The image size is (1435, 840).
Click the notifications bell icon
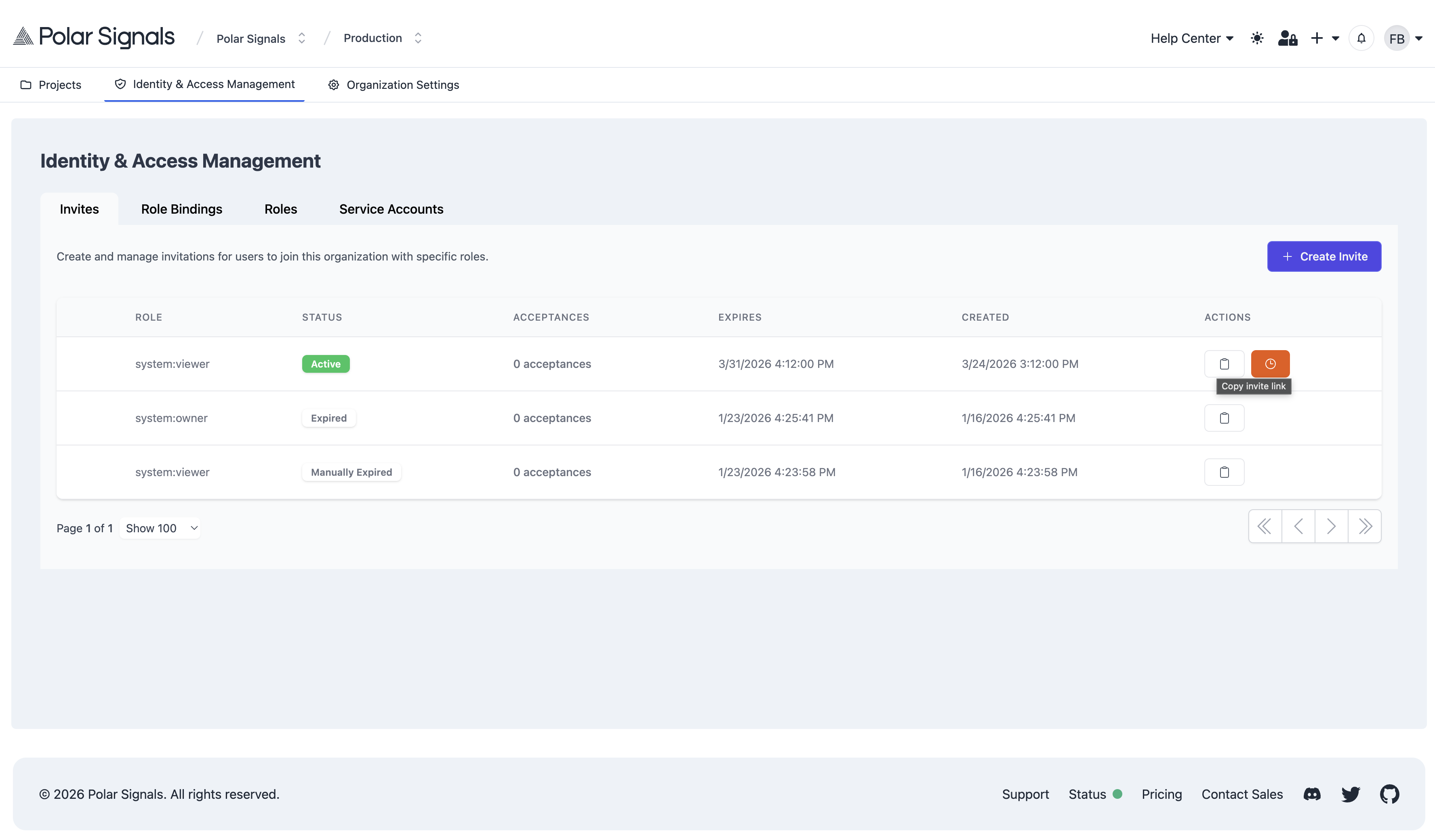1361,38
